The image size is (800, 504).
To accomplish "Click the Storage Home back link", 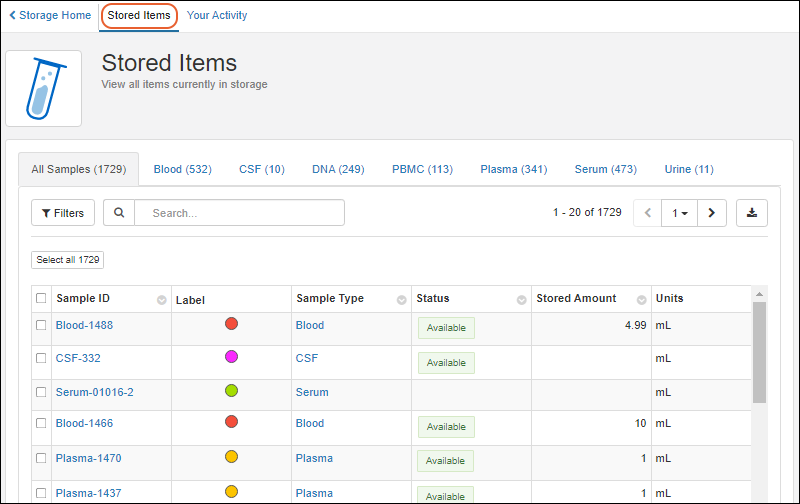I will click(50, 16).
